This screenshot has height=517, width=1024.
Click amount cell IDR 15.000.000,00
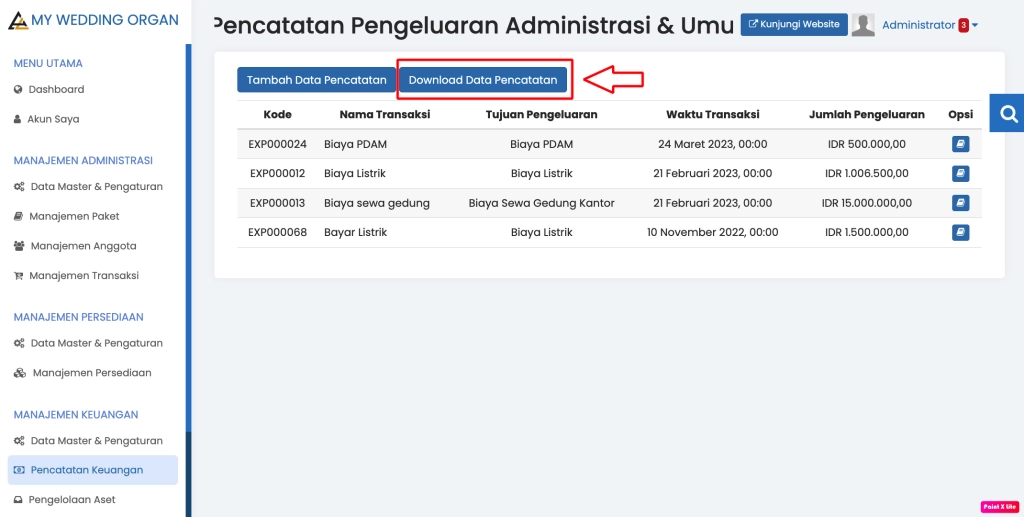click(867, 203)
